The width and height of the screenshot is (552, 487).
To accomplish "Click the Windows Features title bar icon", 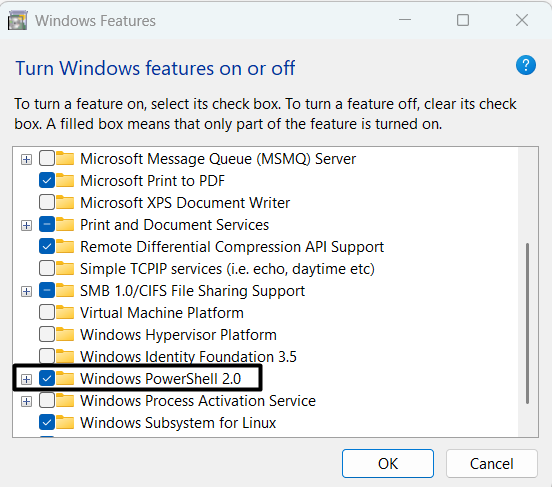I will point(17,20).
